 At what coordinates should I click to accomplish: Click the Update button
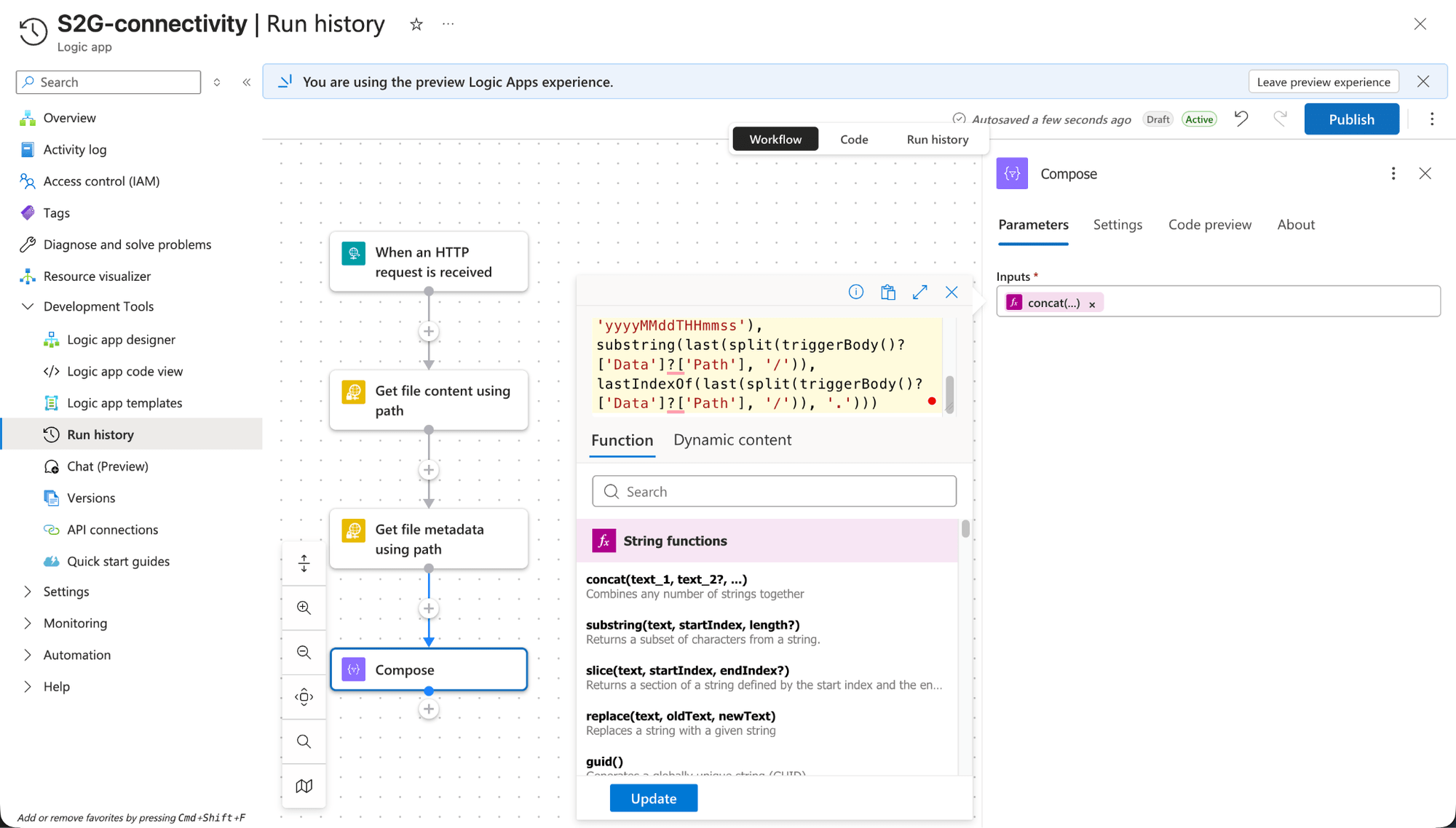pyautogui.click(x=653, y=798)
